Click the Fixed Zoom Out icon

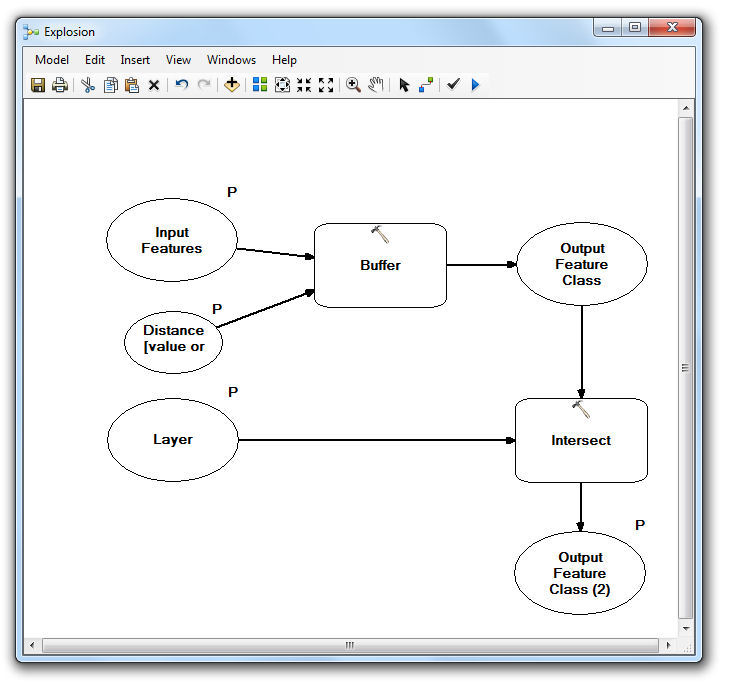326,85
